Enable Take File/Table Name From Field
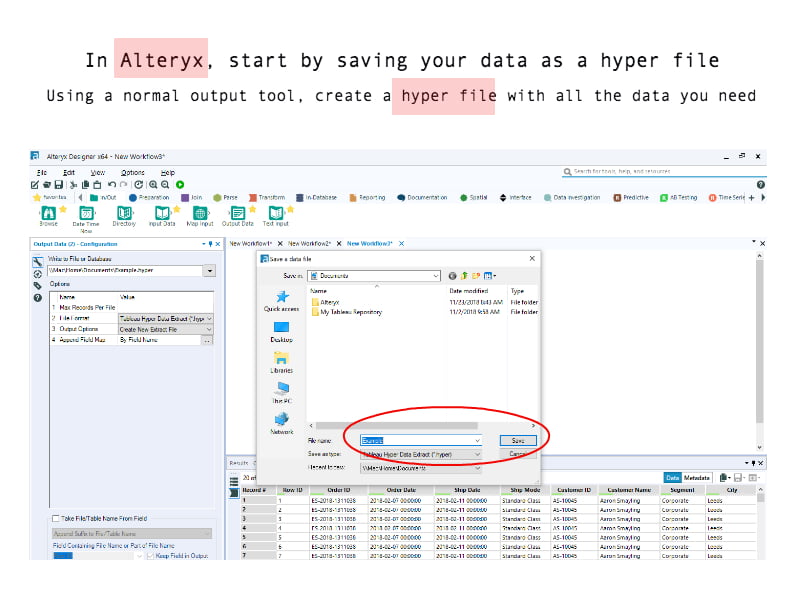This screenshot has width=800, height=600. tap(55, 519)
